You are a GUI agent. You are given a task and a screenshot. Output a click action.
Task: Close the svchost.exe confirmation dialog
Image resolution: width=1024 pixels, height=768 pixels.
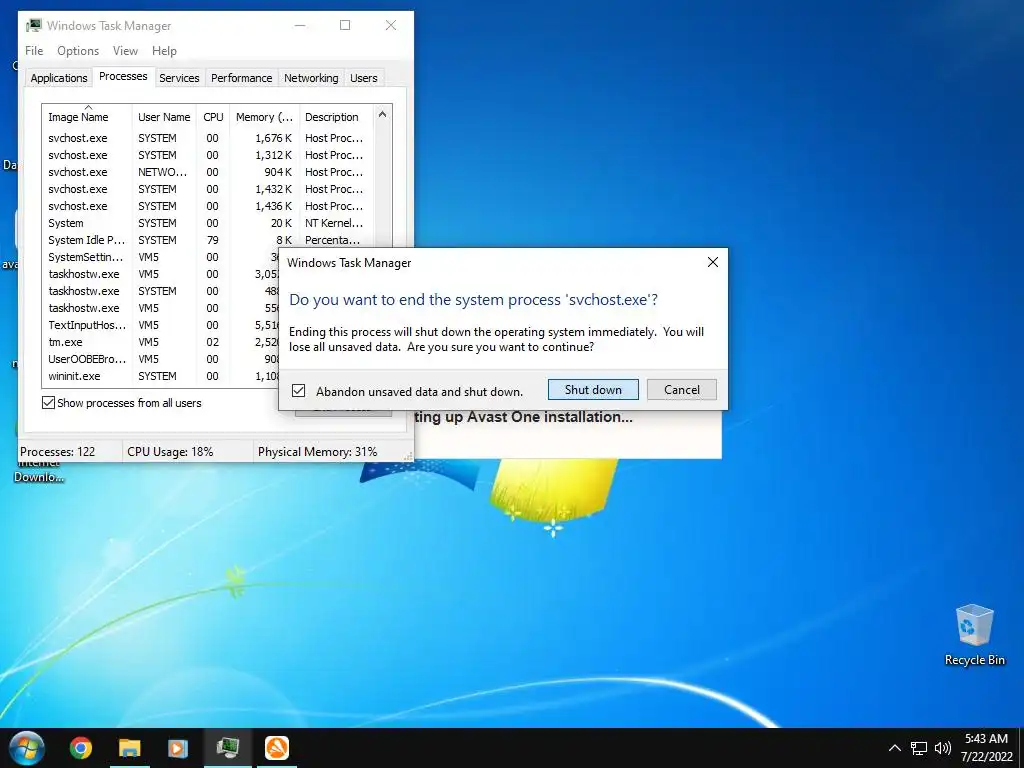coord(712,262)
